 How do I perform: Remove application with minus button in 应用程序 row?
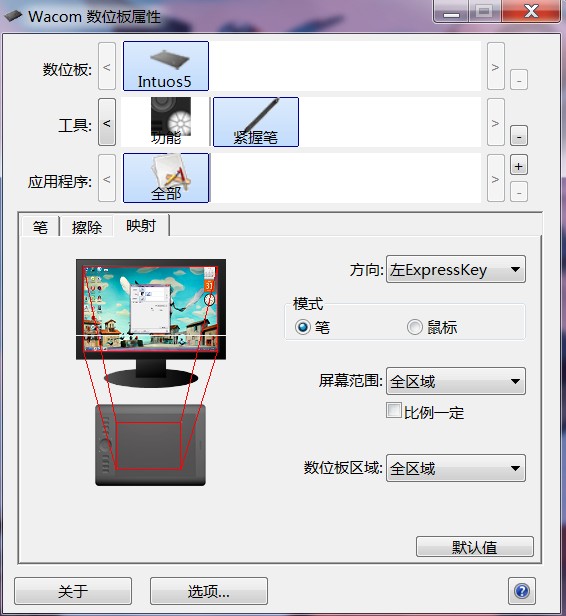519,192
